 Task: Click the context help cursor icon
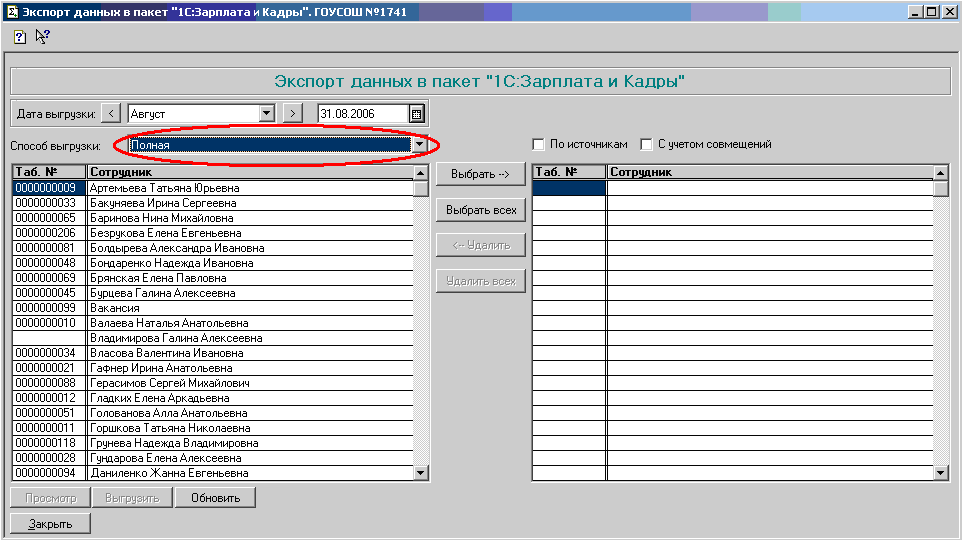(42, 37)
